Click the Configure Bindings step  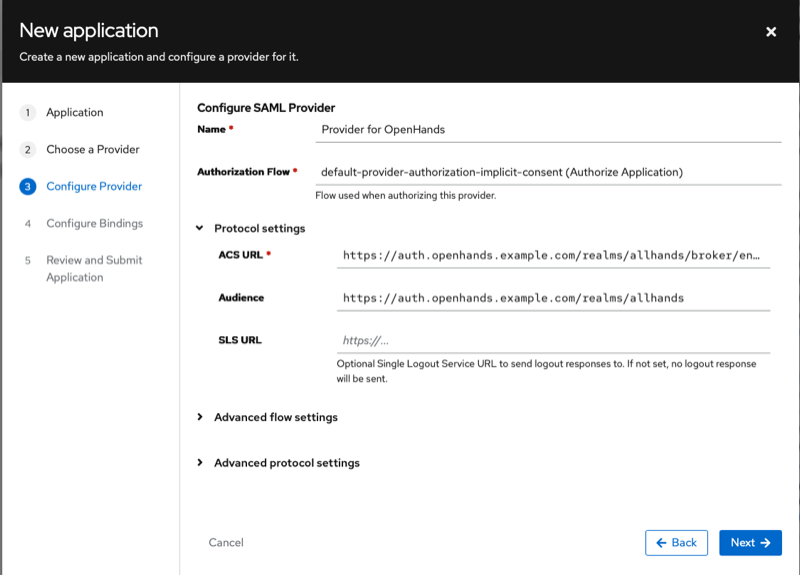(94, 223)
